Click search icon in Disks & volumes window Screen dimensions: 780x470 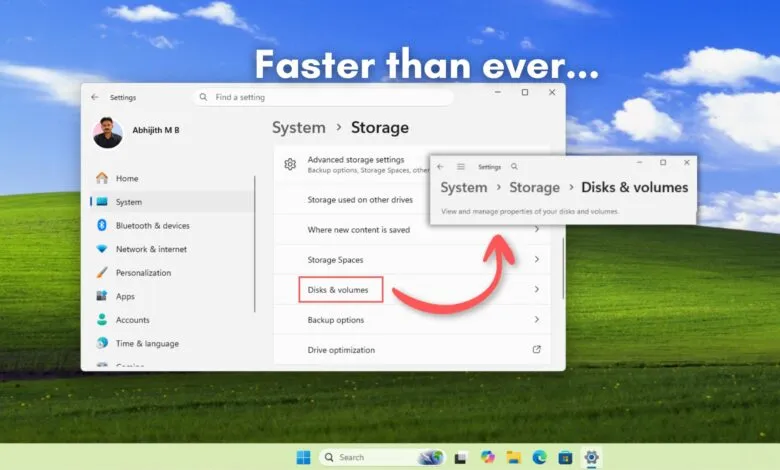point(514,167)
